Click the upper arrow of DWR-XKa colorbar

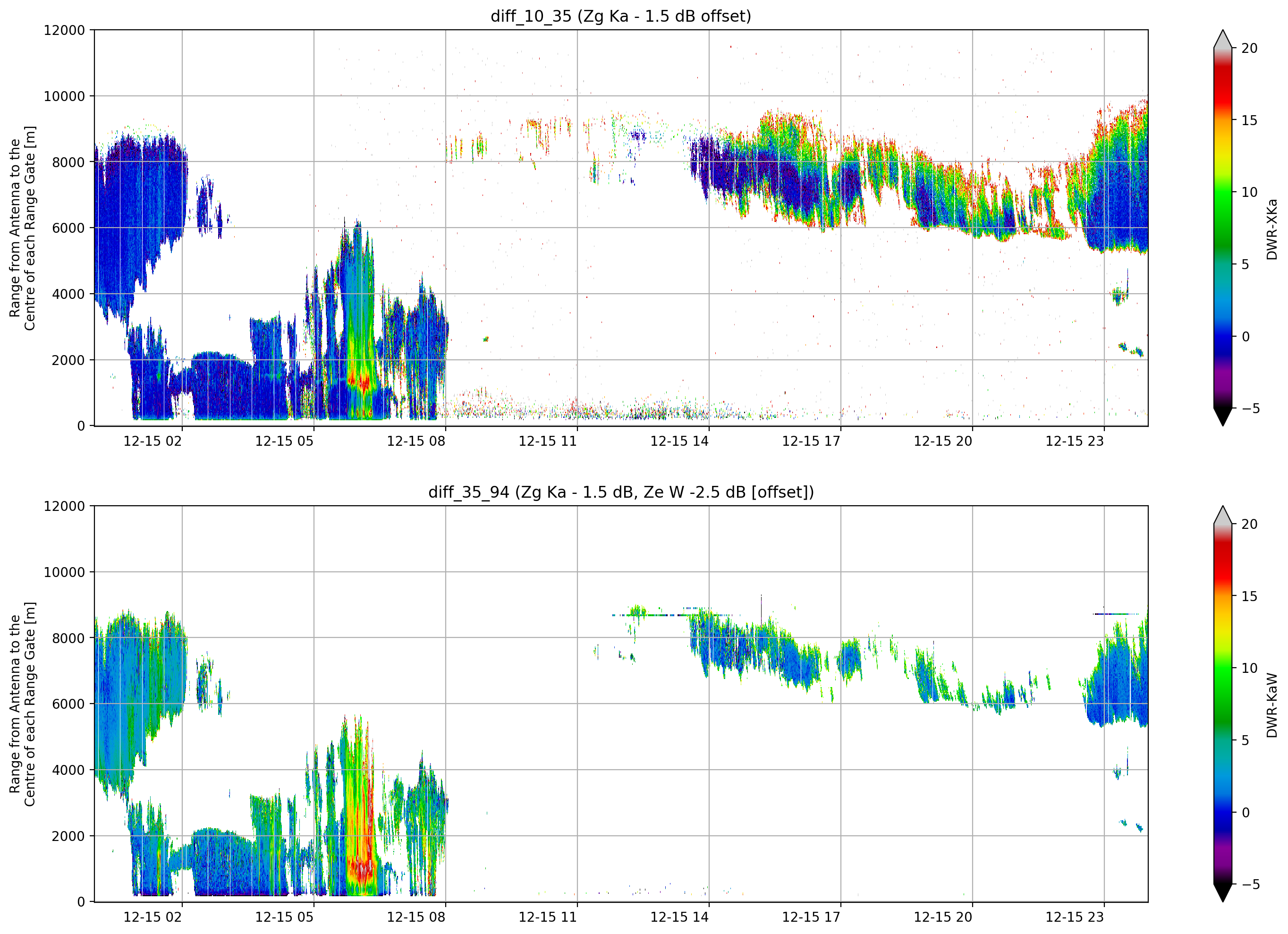point(1223,39)
